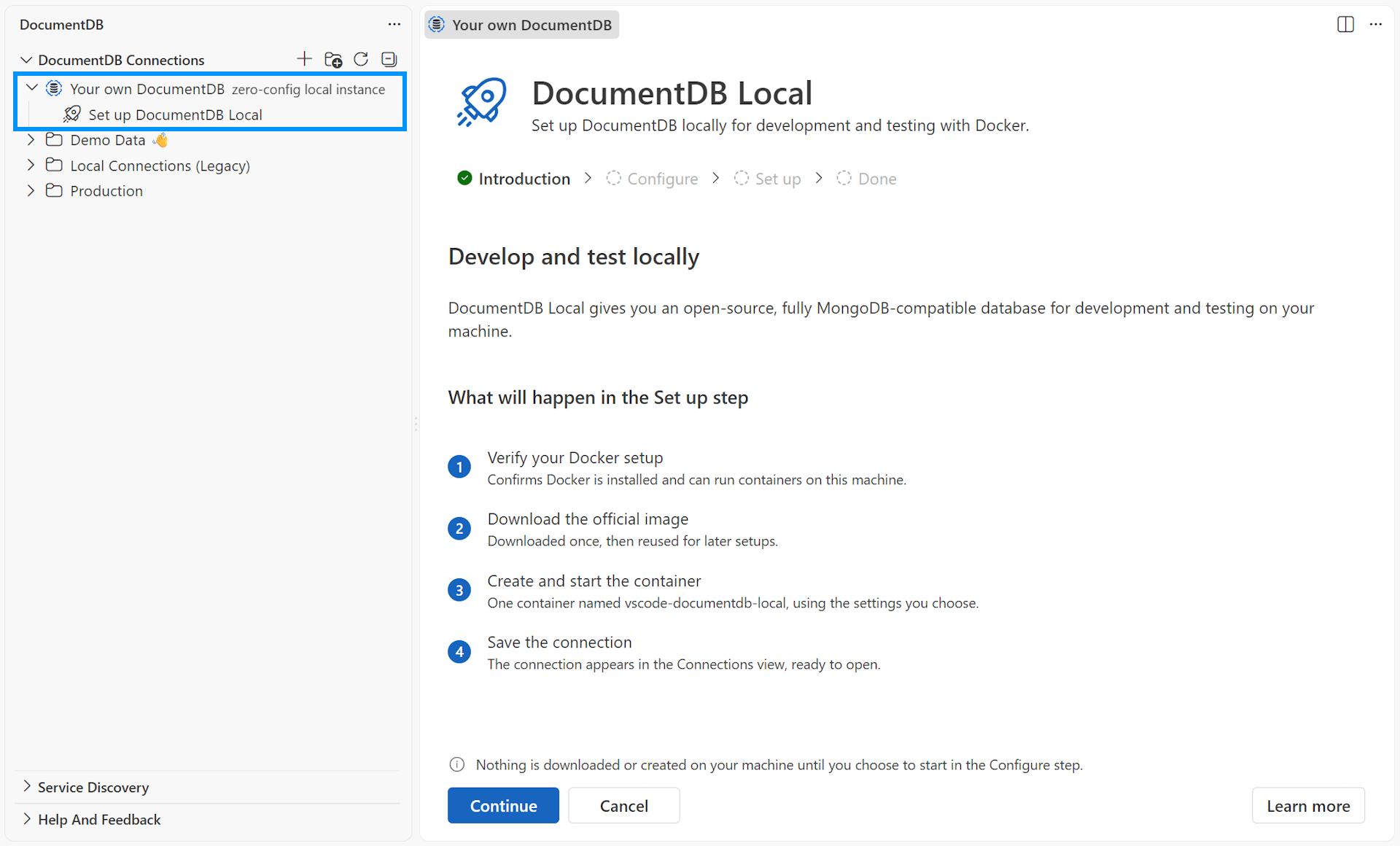Click the Local Connections (Legacy) folder icon
This screenshot has height=846, width=1400.
(54, 165)
